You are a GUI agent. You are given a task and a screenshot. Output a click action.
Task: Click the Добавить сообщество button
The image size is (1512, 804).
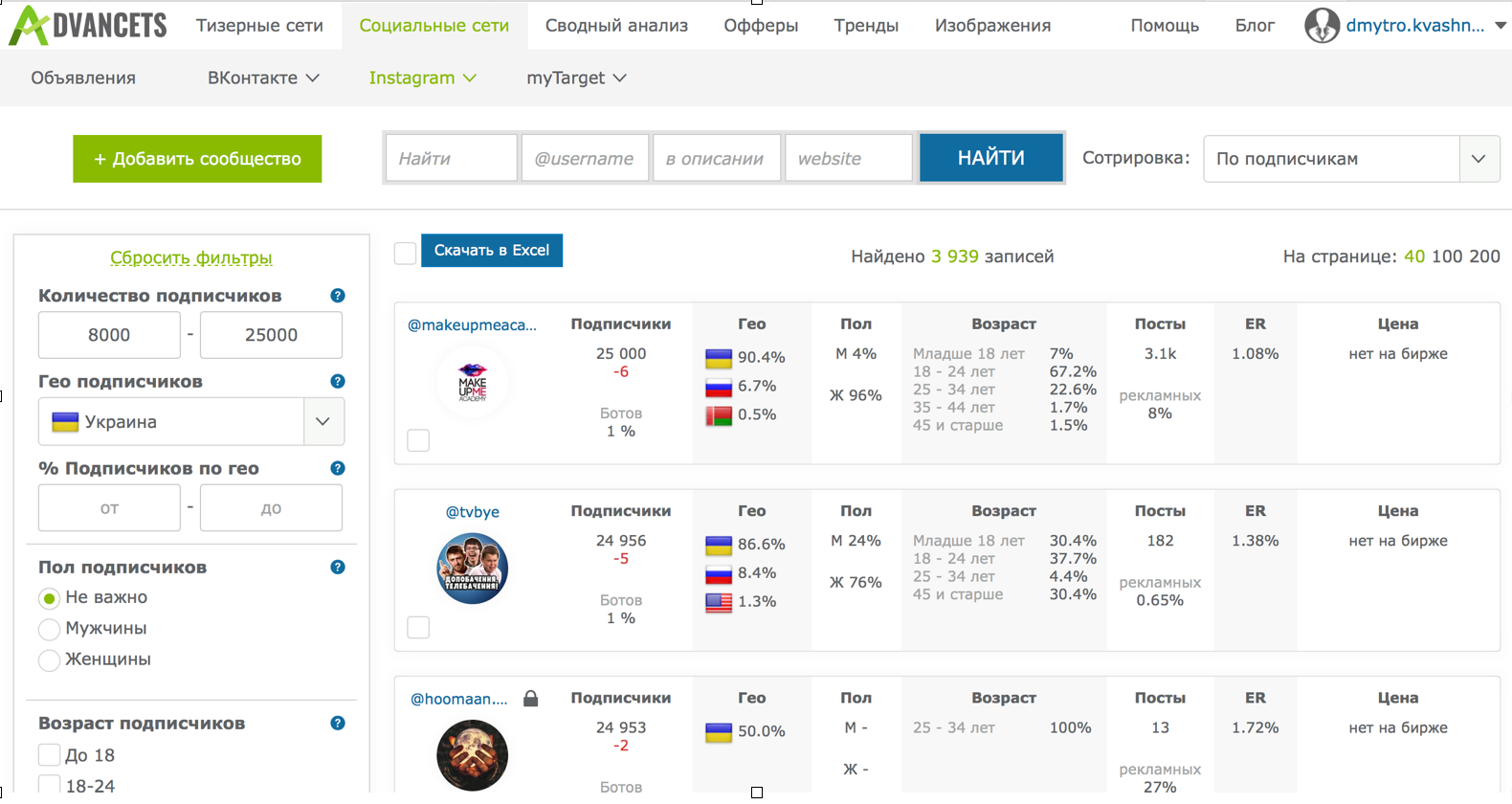coord(197,159)
